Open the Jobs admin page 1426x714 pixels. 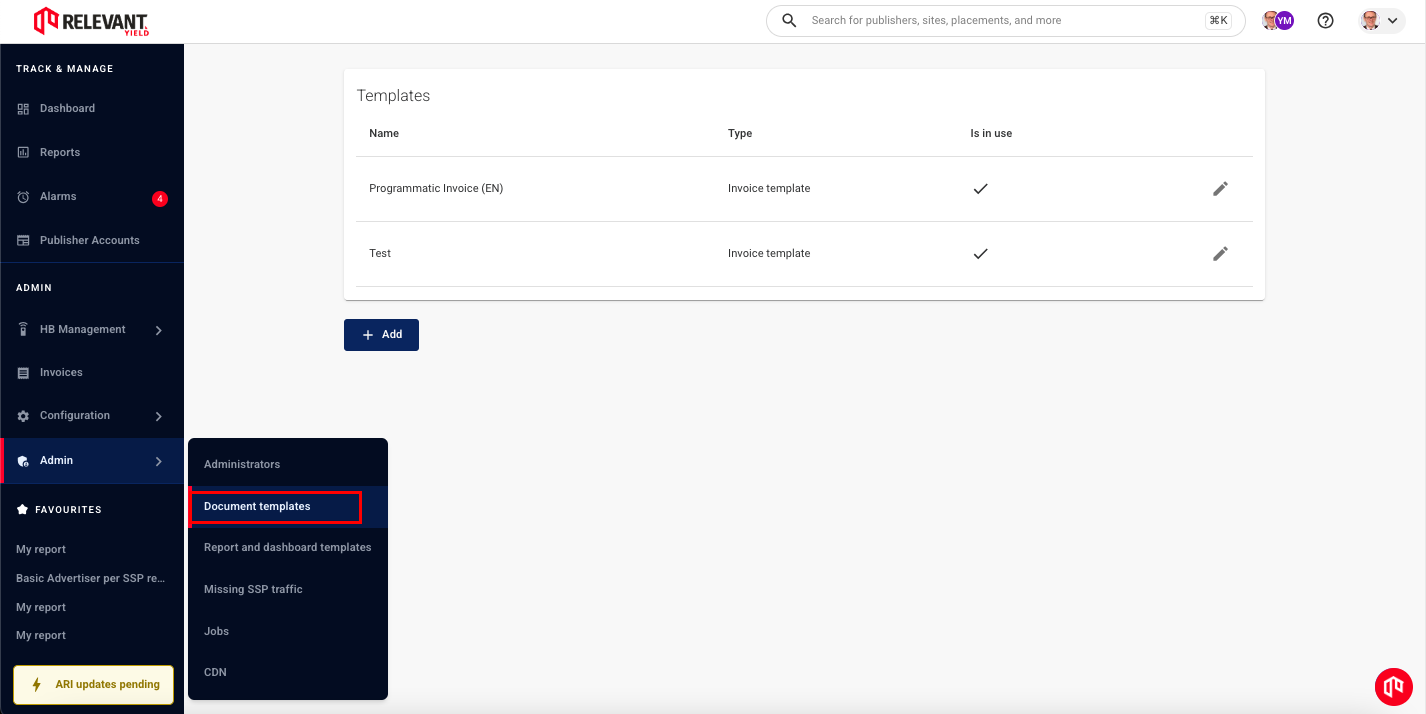click(x=217, y=632)
